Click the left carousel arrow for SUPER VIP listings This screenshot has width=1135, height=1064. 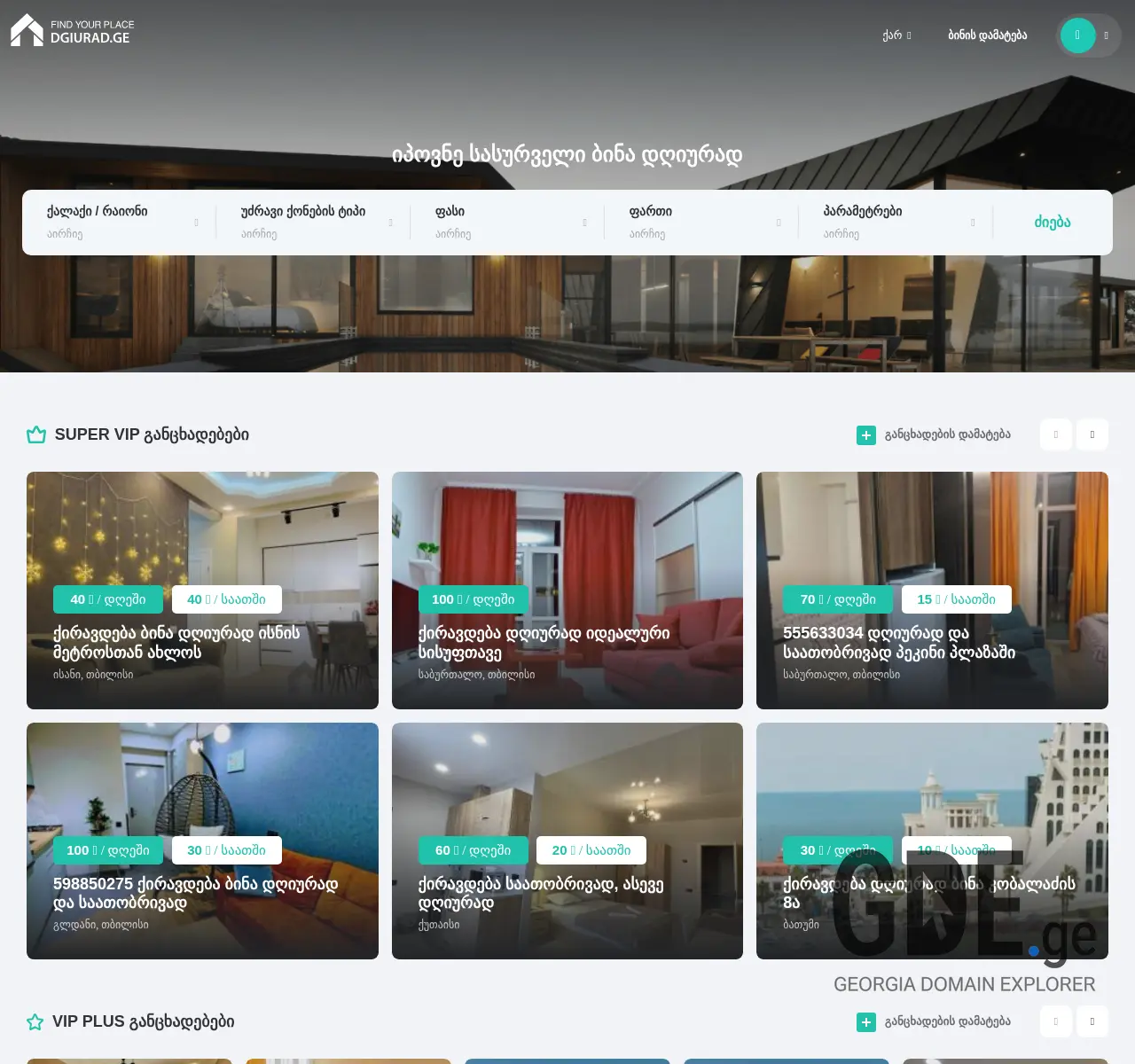point(1055,434)
